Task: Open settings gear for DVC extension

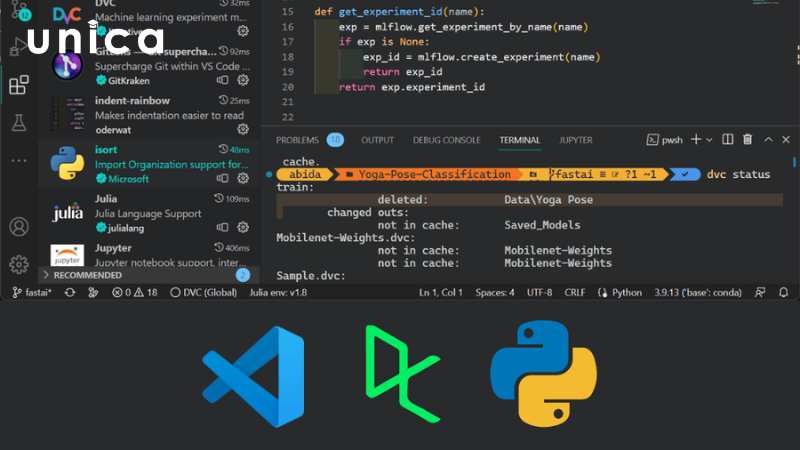Action: point(243,31)
